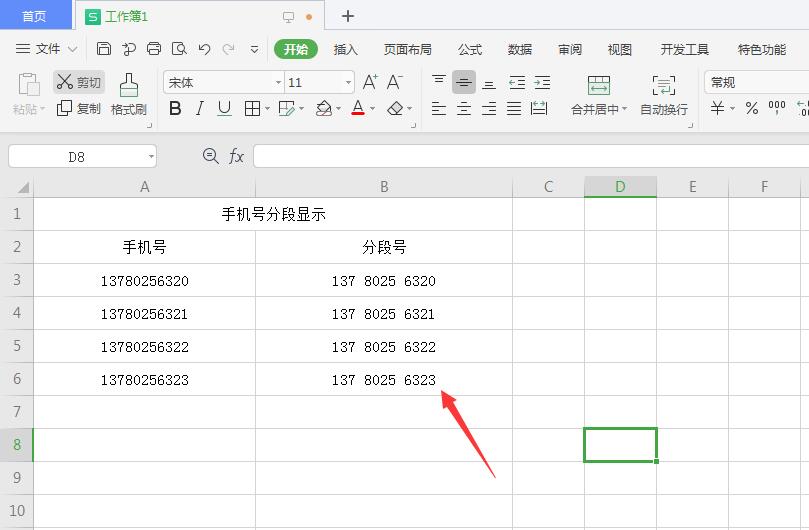The width and height of the screenshot is (809, 530).
Task: Click the Save icon in quick toolbar
Action: pos(104,49)
